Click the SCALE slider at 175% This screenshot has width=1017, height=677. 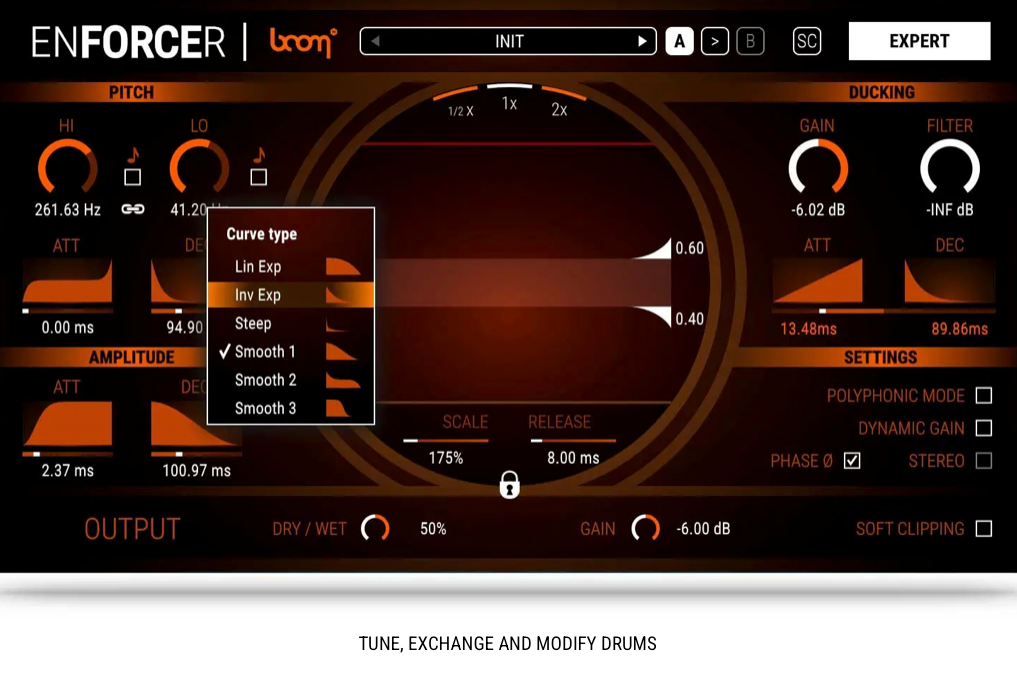tap(445, 440)
